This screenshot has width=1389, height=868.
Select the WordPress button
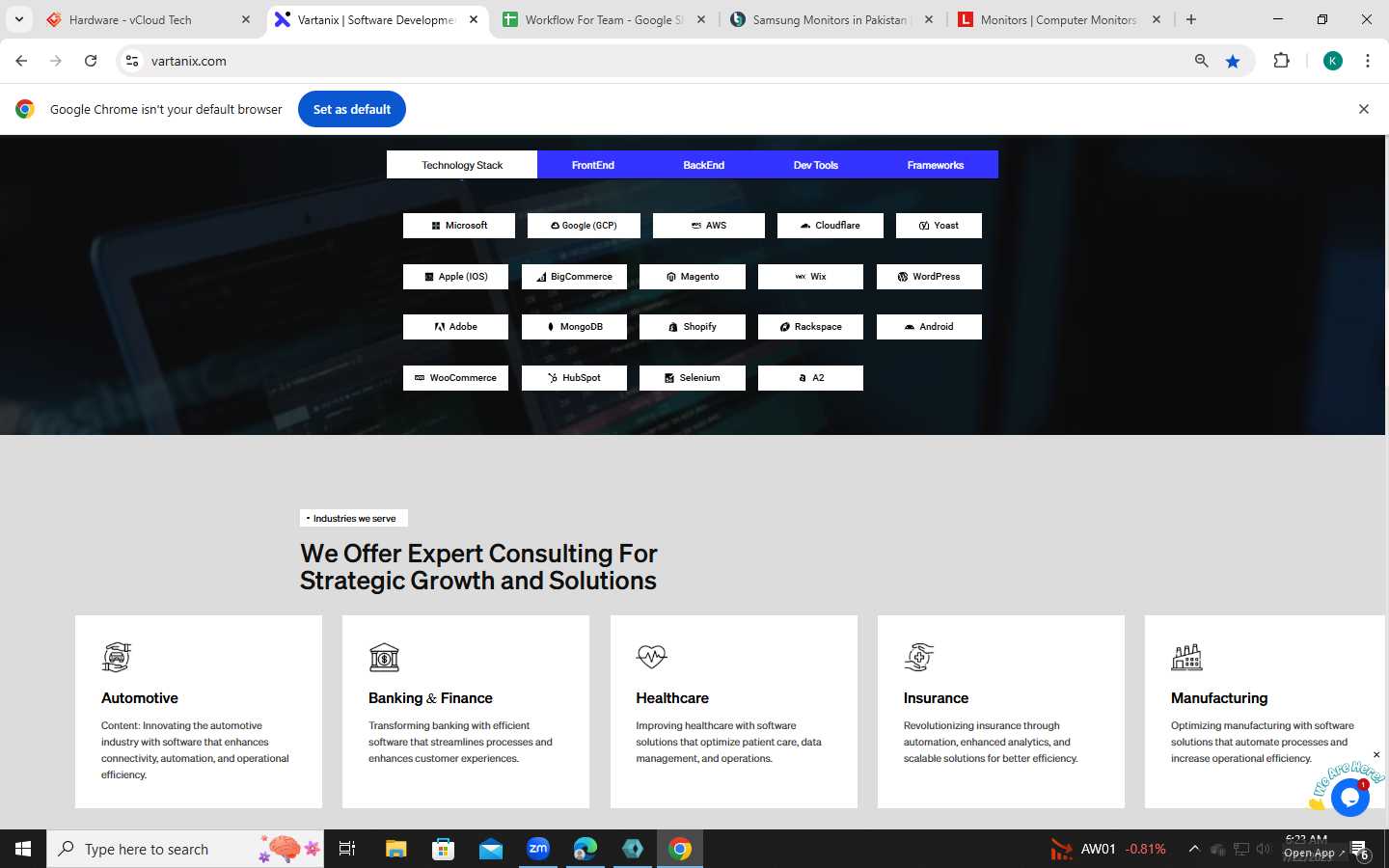(929, 277)
